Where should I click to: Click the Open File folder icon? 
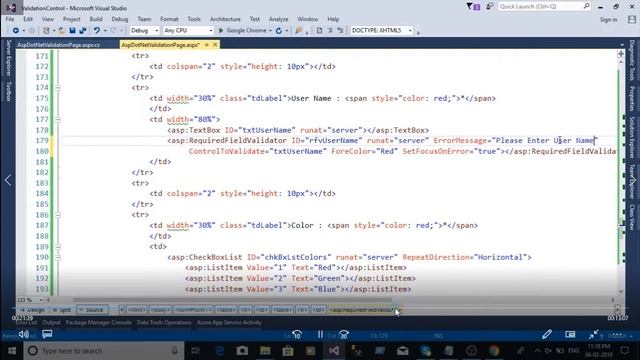click(x=62, y=31)
